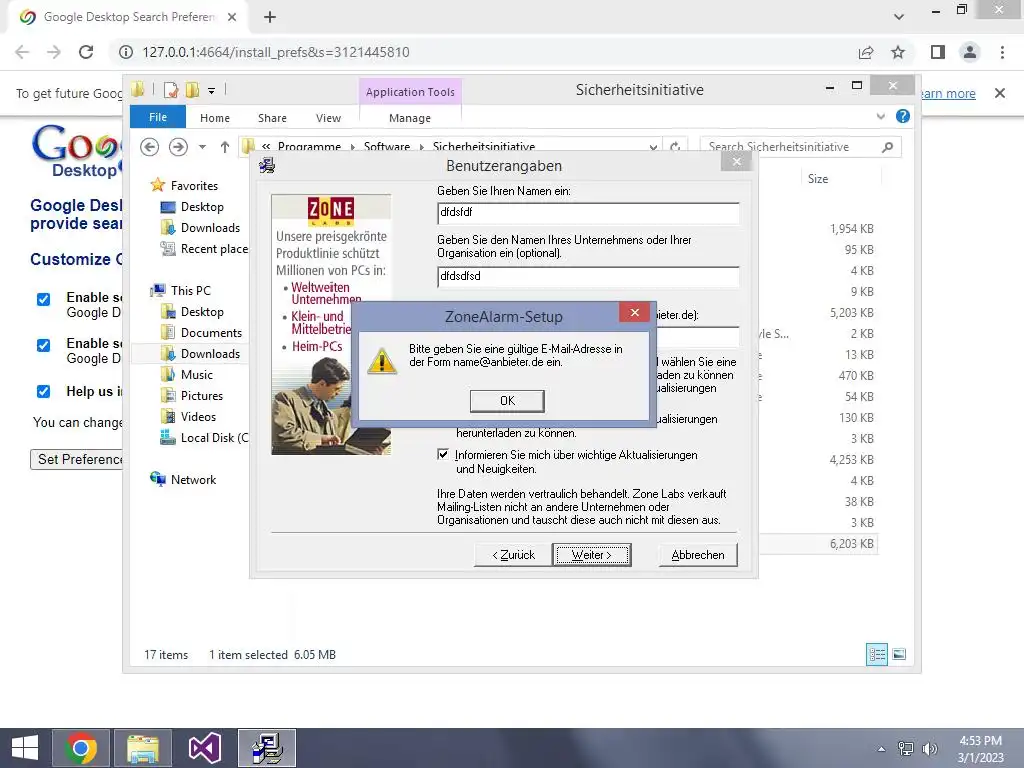Dismiss the Google Desktop notification bar

1000,93
